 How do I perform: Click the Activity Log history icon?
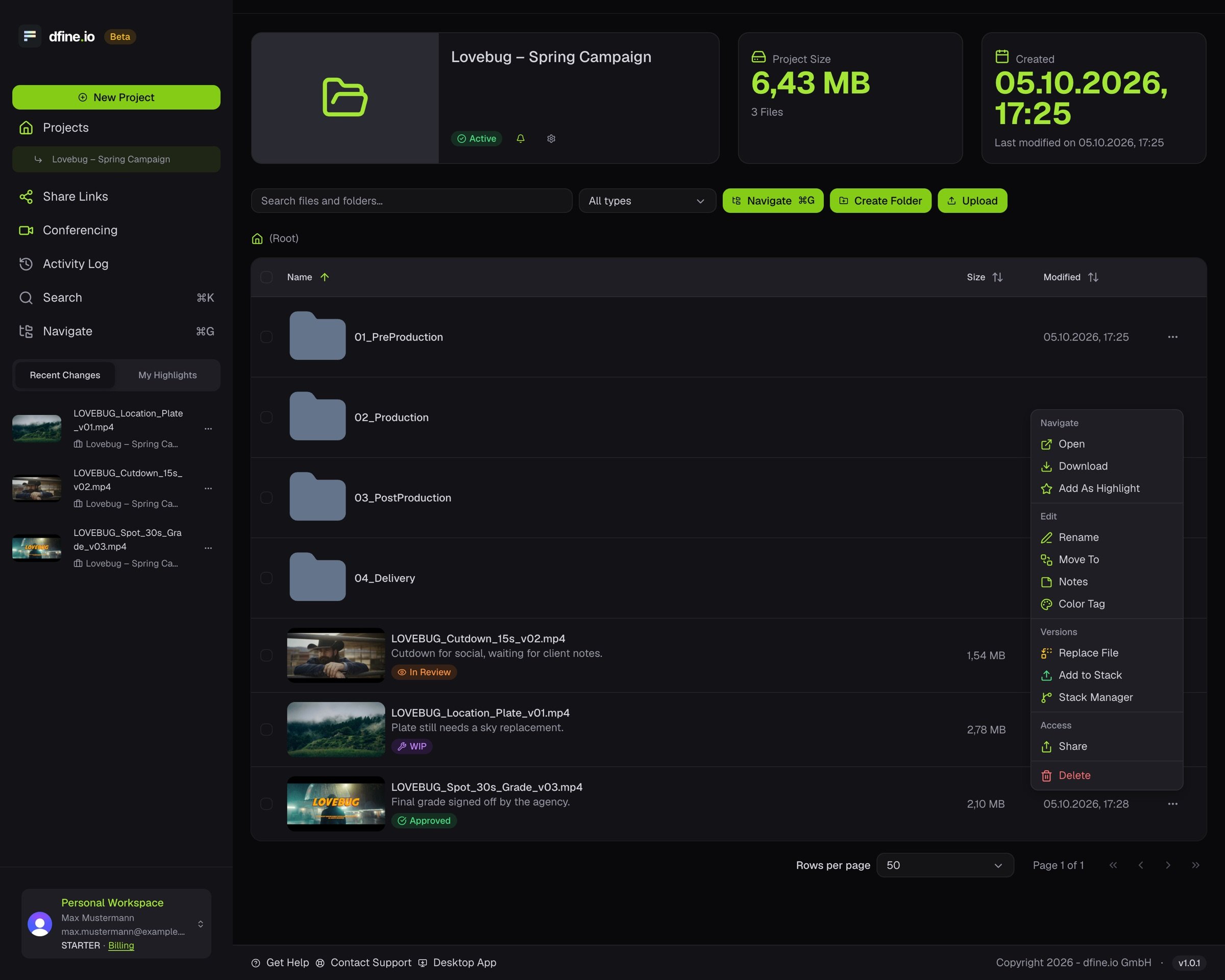coord(26,263)
